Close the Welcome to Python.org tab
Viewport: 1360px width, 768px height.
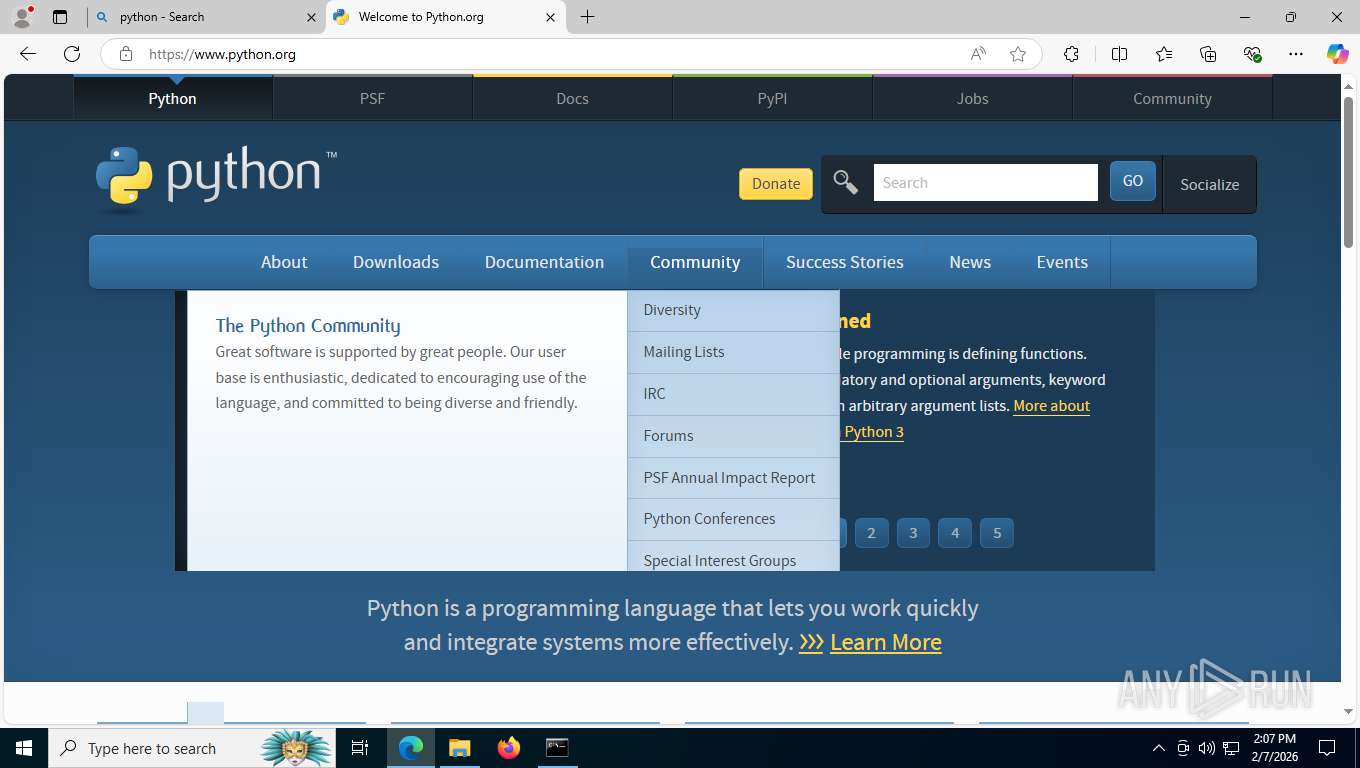coord(550,17)
